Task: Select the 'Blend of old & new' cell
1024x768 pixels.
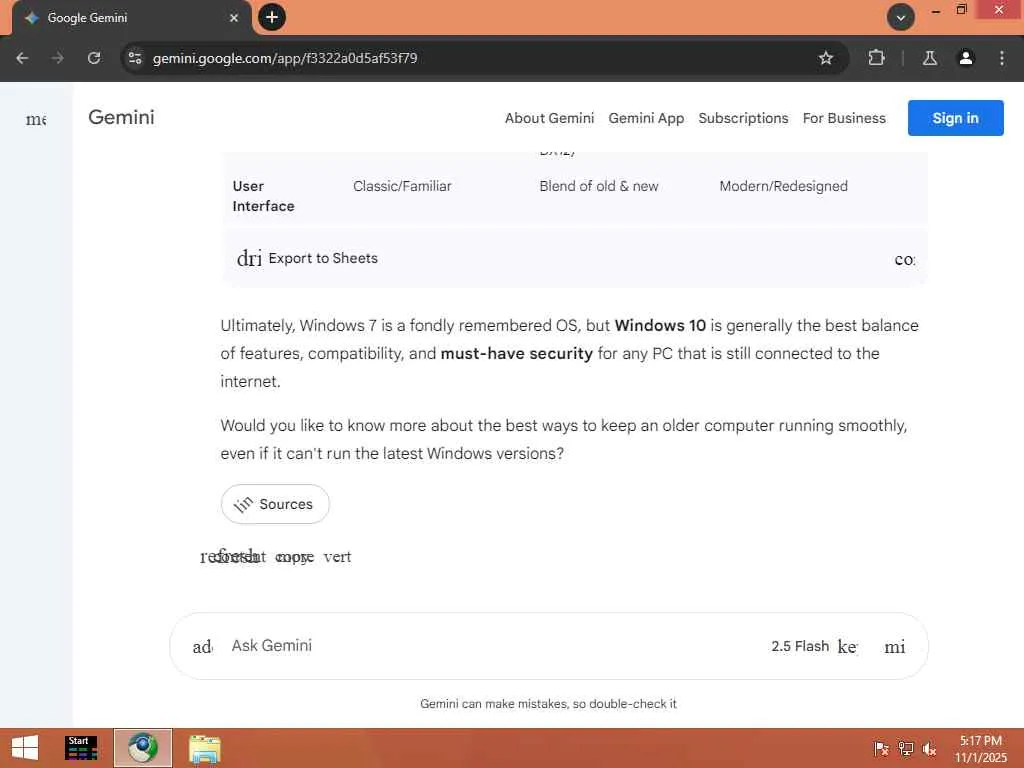Action: (x=599, y=186)
